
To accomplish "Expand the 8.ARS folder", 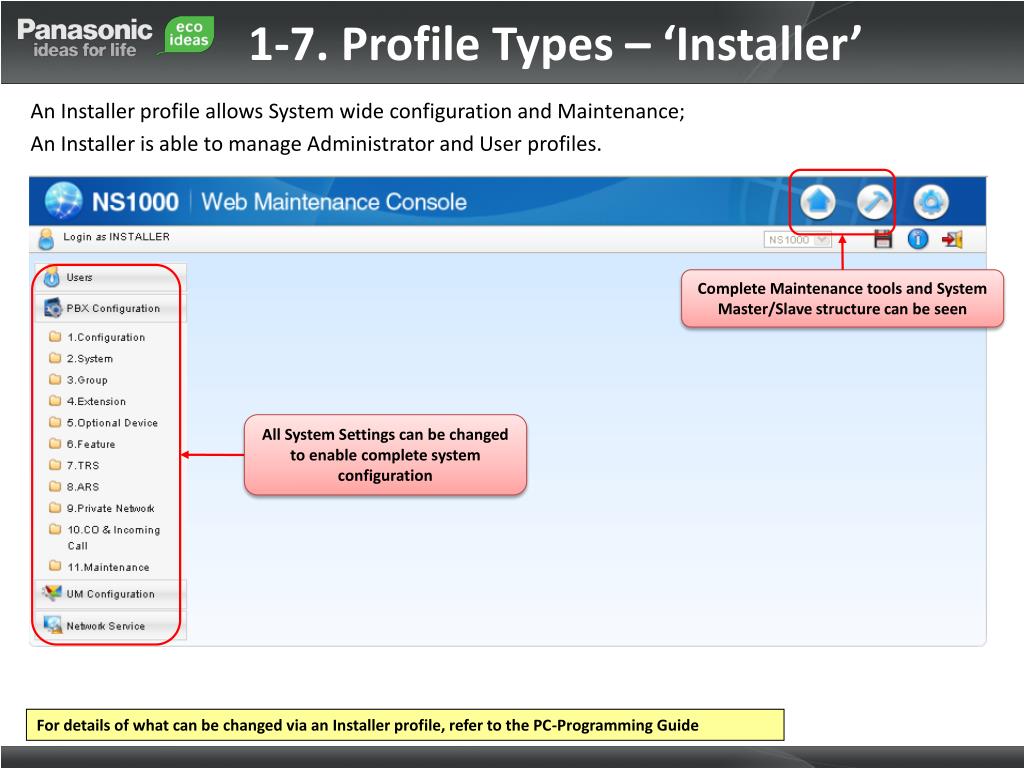I will 75,487.
